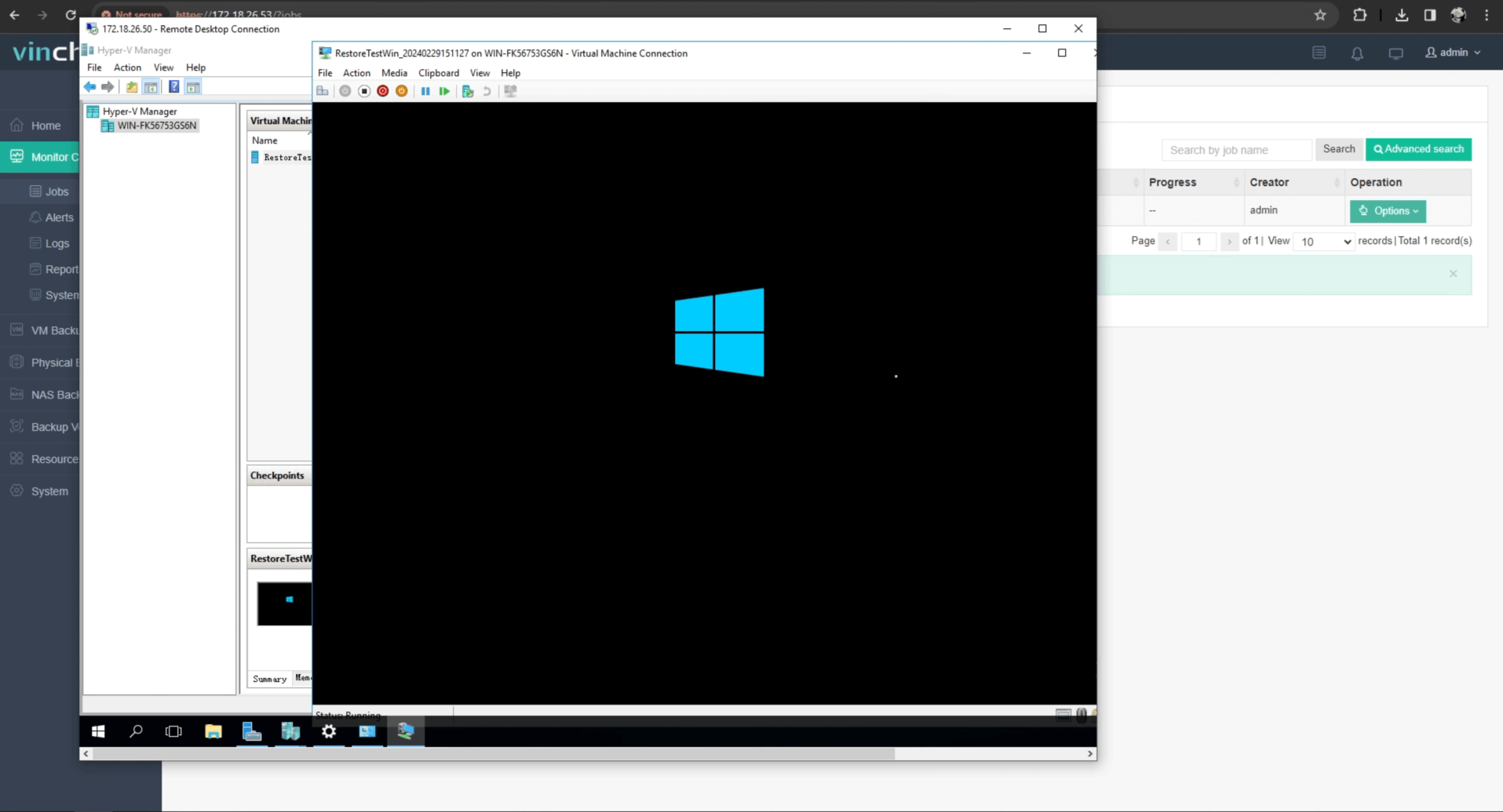Open the Media menu

pyautogui.click(x=394, y=73)
